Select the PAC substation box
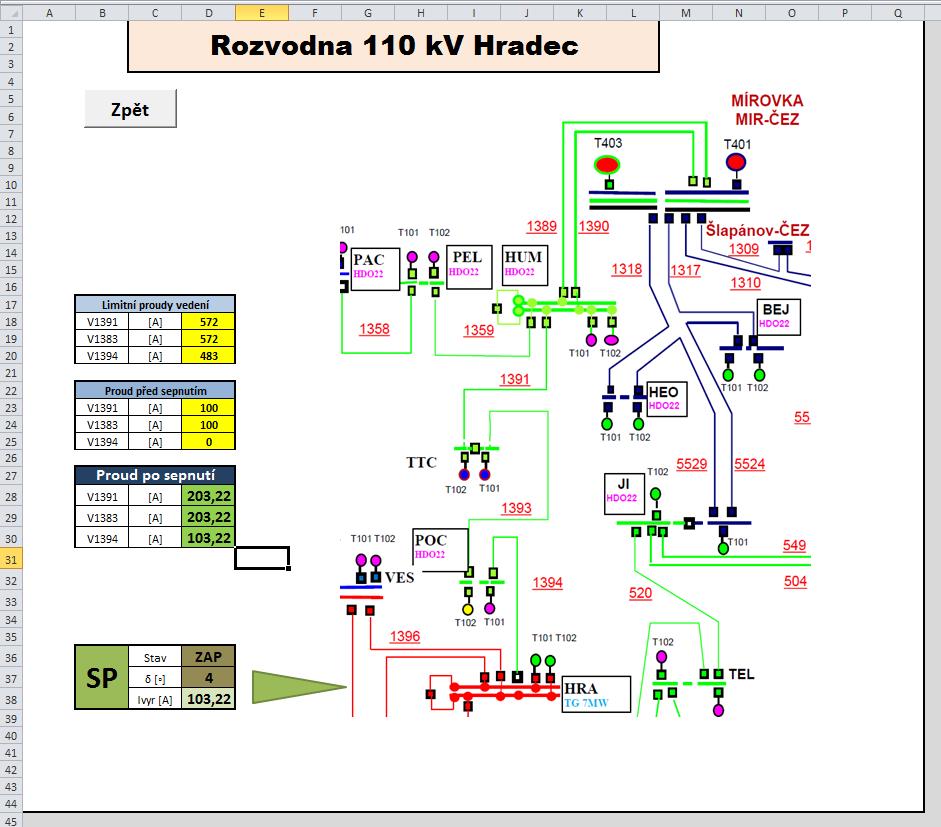941x827 pixels. pyautogui.click(x=375, y=269)
